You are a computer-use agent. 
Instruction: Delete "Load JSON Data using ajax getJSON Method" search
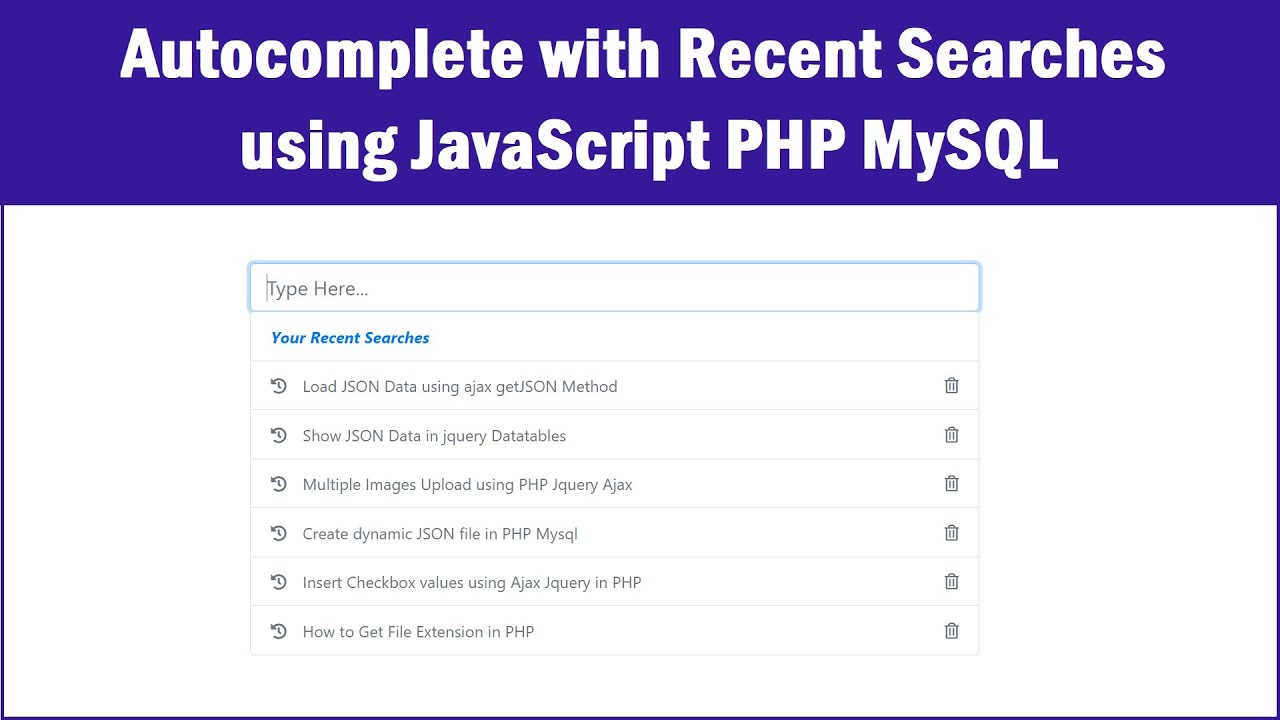pos(951,386)
